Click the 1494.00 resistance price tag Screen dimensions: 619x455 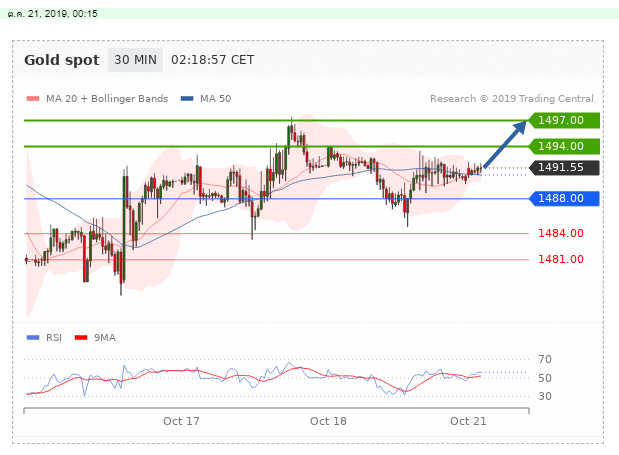pos(564,146)
